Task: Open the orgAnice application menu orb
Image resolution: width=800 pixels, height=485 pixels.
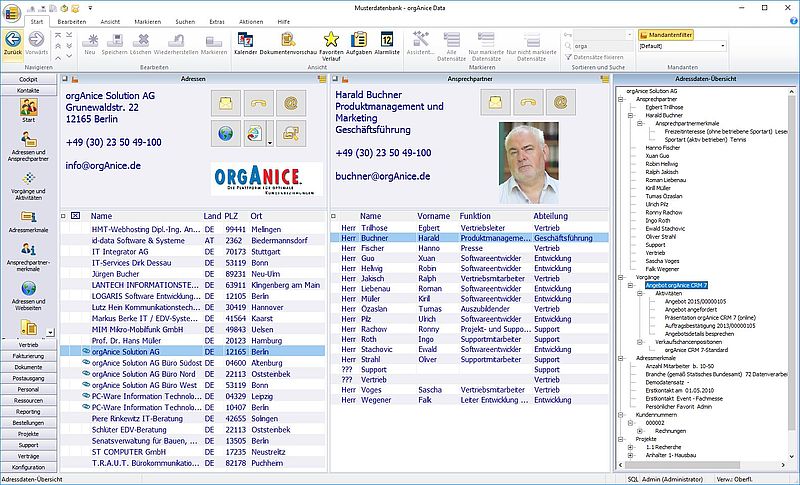Action: pyautogui.click(x=11, y=13)
